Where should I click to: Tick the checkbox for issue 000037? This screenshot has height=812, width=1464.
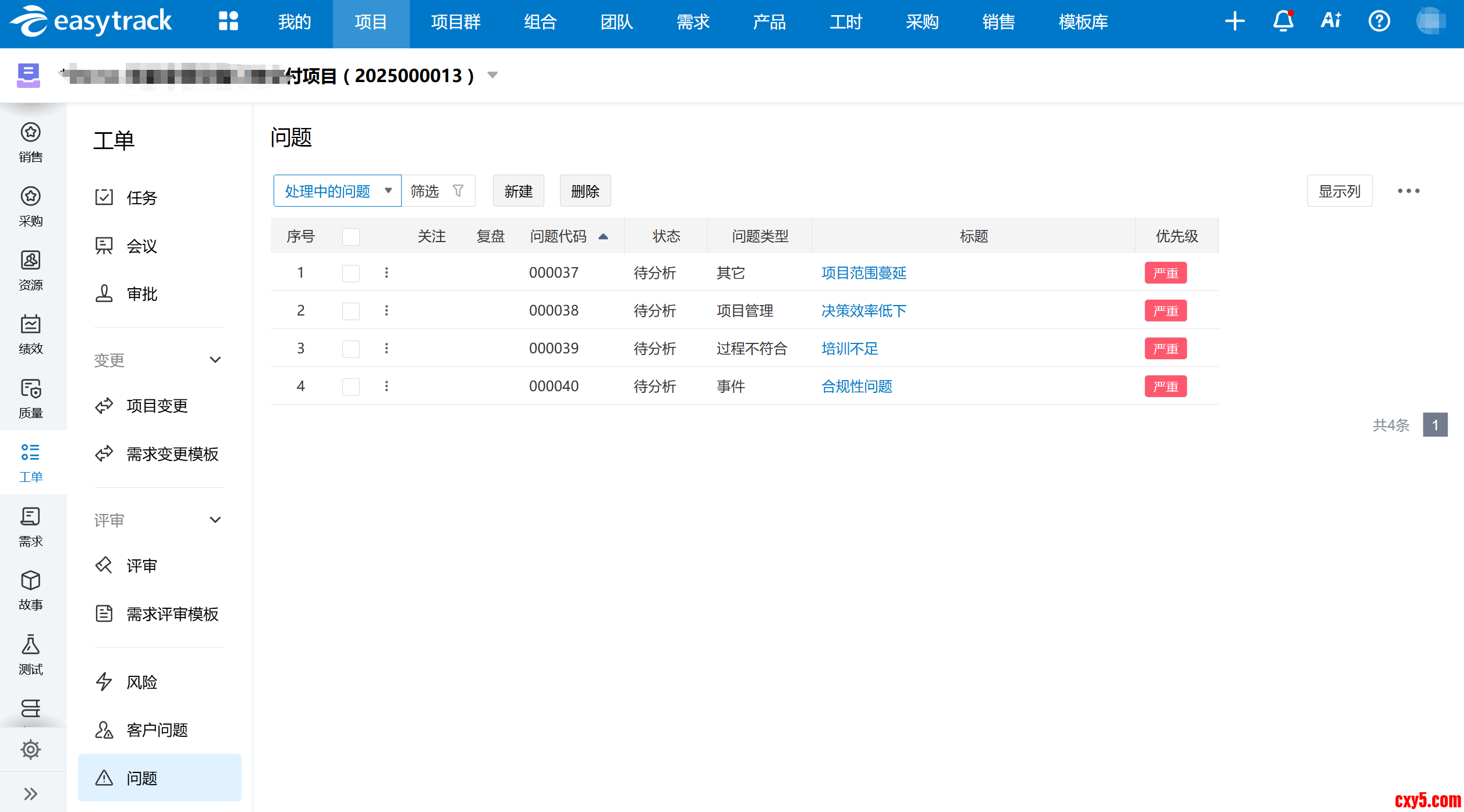(351, 273)
